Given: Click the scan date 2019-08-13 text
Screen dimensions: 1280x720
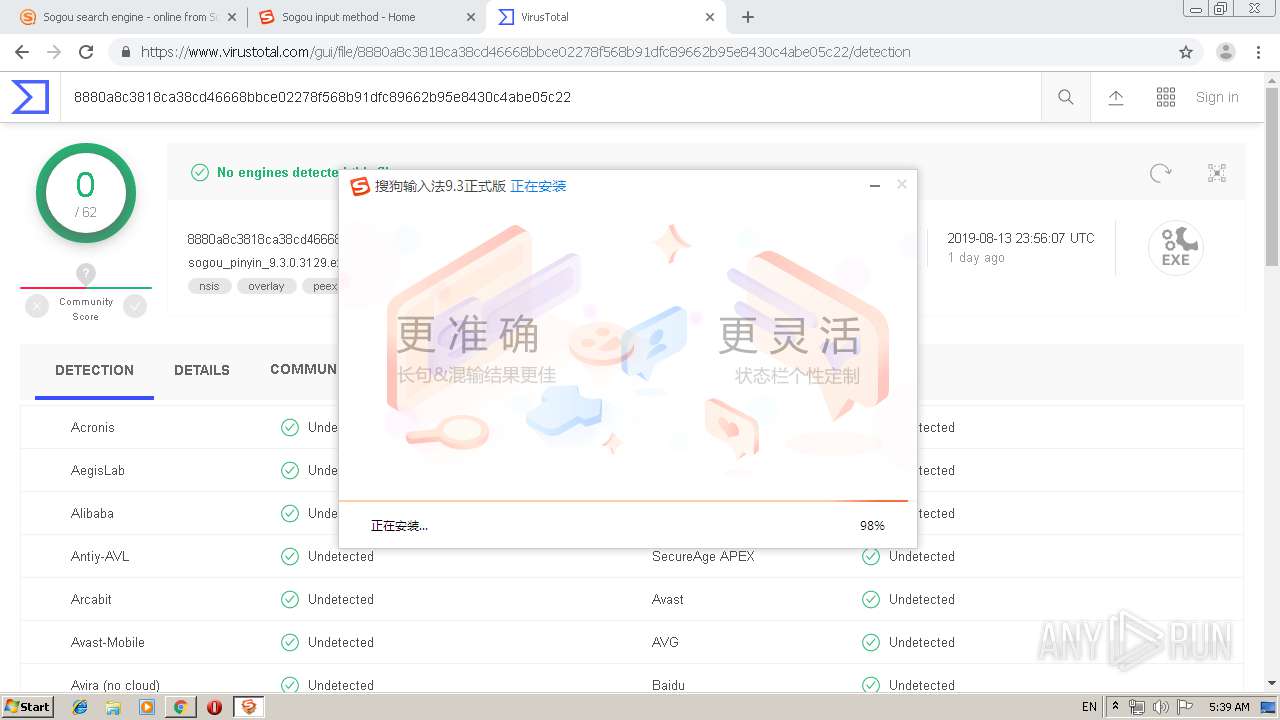Looking at the screenshot, I should (1021, 238).
